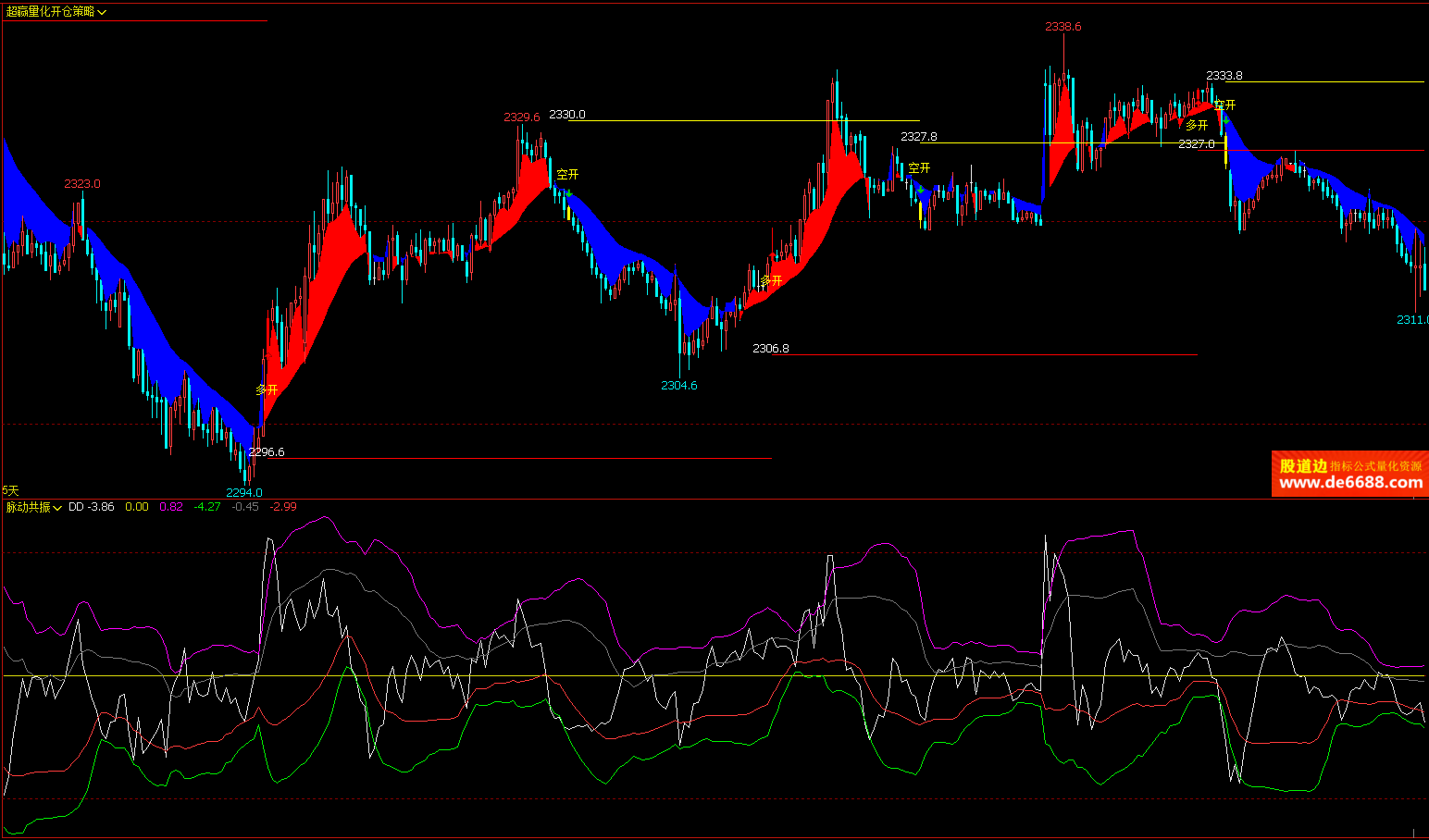The image size is (1429, 840).
Task: Select the 多开 marker above 2327.0 label
Action: coord(1197,125)
